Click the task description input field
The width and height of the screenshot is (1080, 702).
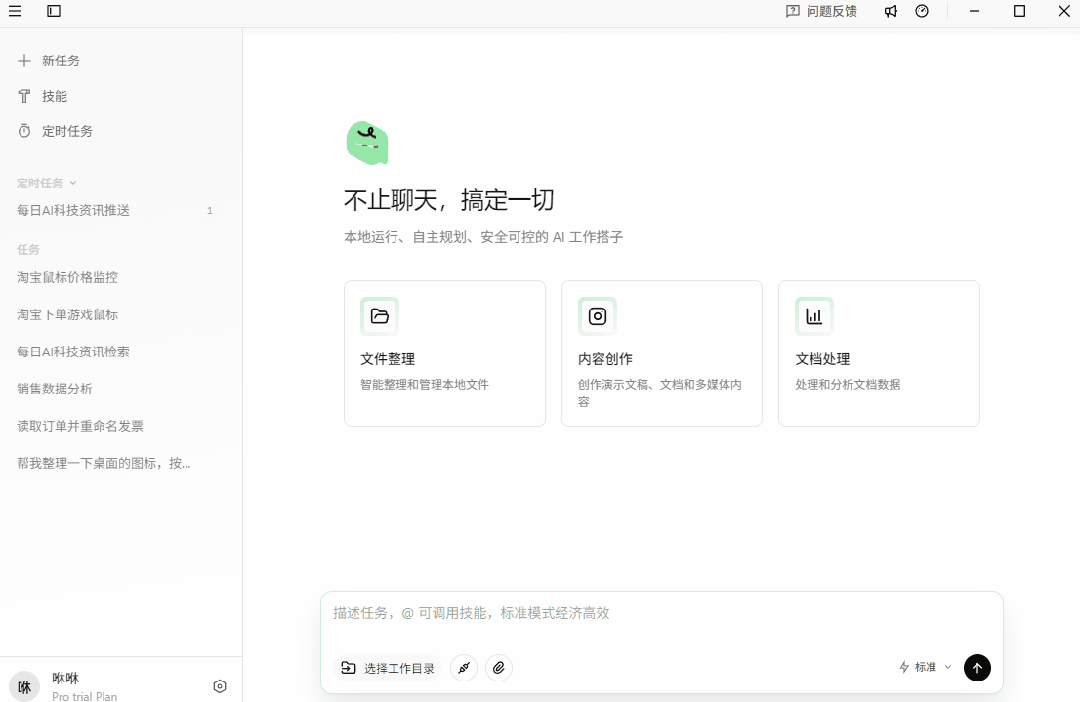(660, 613)
